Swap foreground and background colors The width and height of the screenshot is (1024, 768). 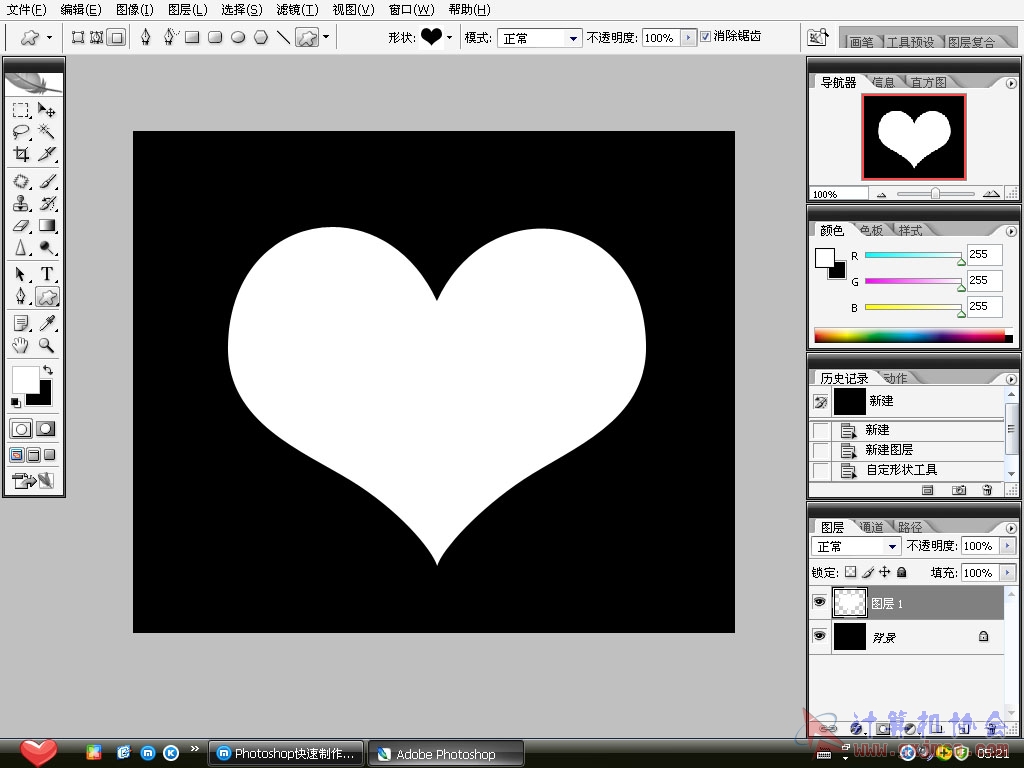[48, 370]
